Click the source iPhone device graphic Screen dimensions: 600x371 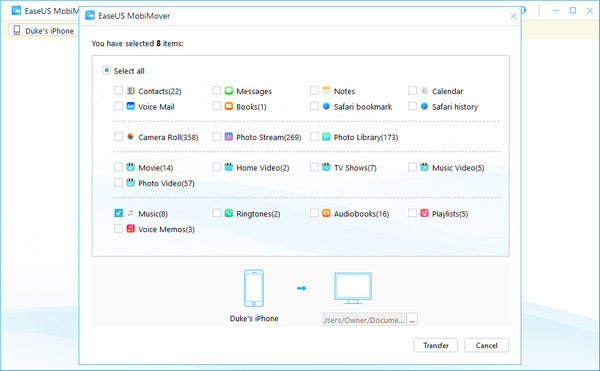click(254, 288)
